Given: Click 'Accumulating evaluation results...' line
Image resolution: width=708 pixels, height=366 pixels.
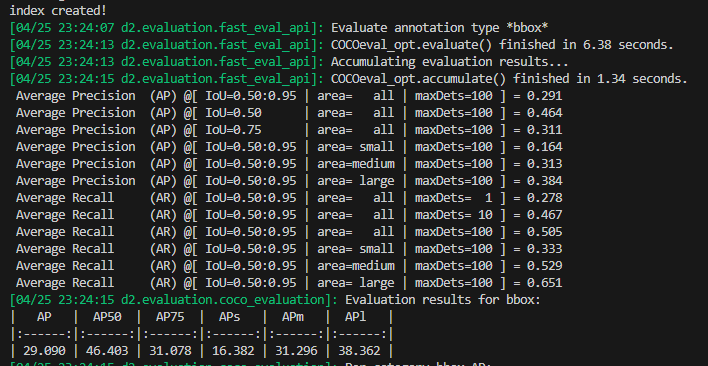Looking at the screenshot, I should tap(450, 62).
